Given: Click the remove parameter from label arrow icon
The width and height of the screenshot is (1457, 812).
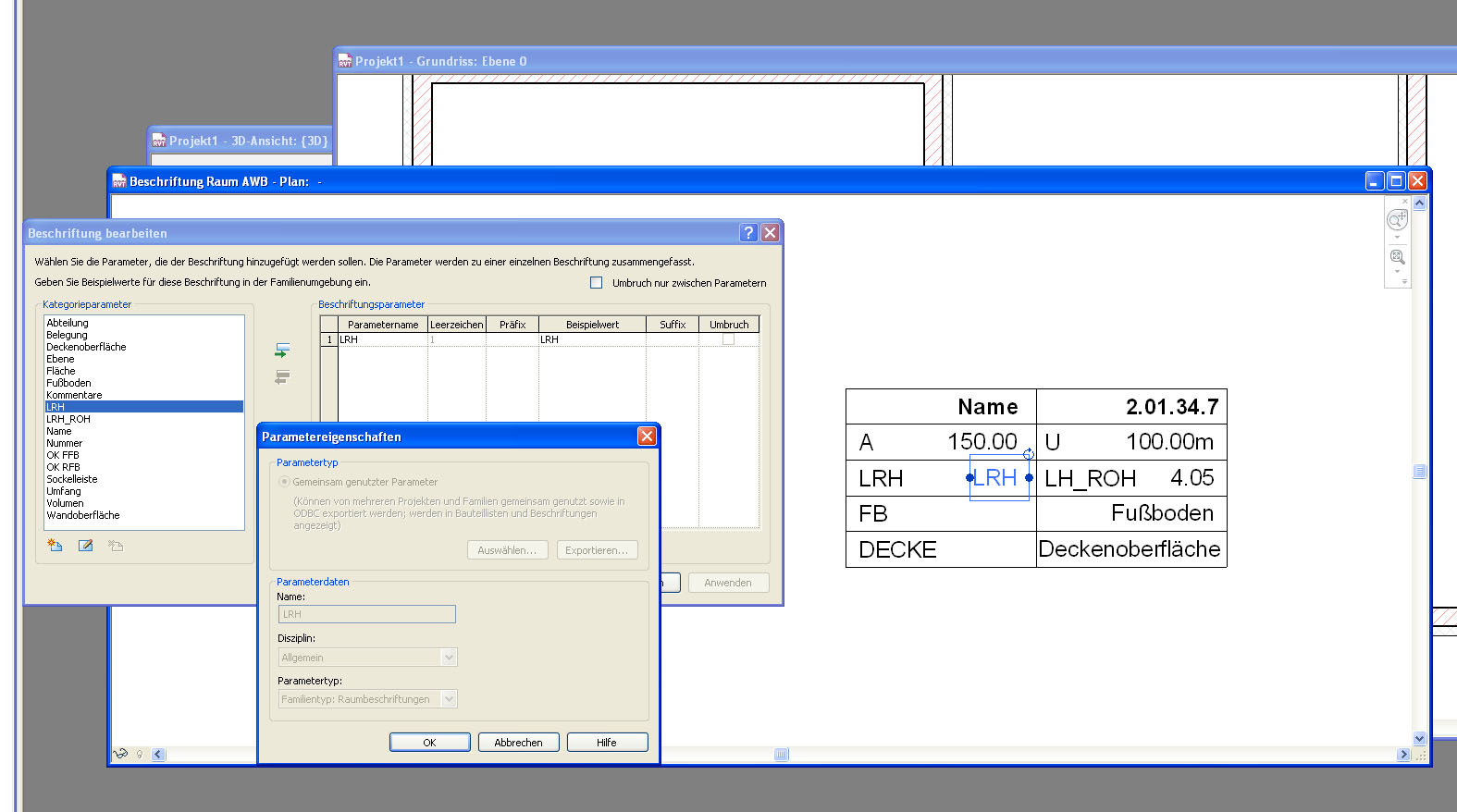Looking at the screenshot, I should tap(282, 376).
